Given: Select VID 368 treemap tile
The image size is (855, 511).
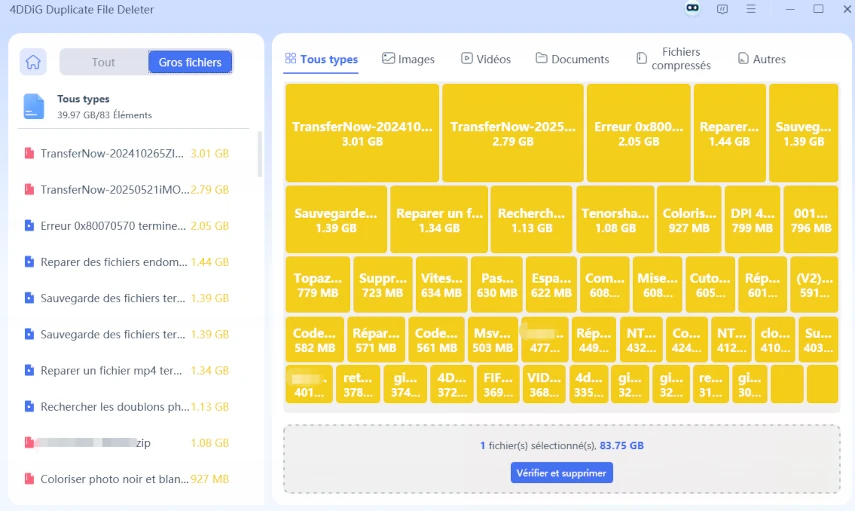Looking at the screenshot, I should [x=544, y=384].
